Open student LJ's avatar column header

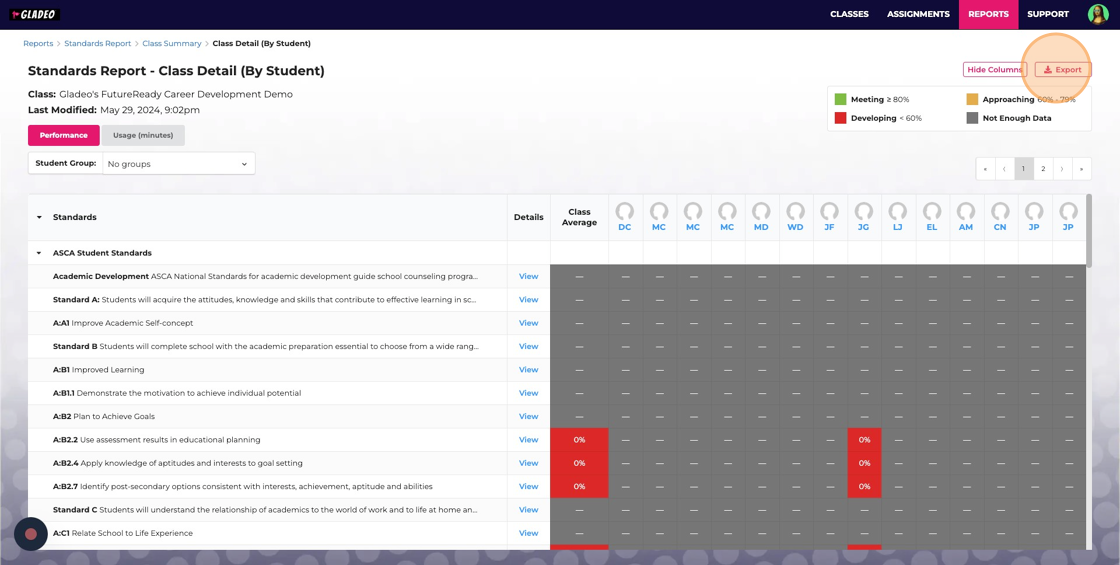(898, 217)
